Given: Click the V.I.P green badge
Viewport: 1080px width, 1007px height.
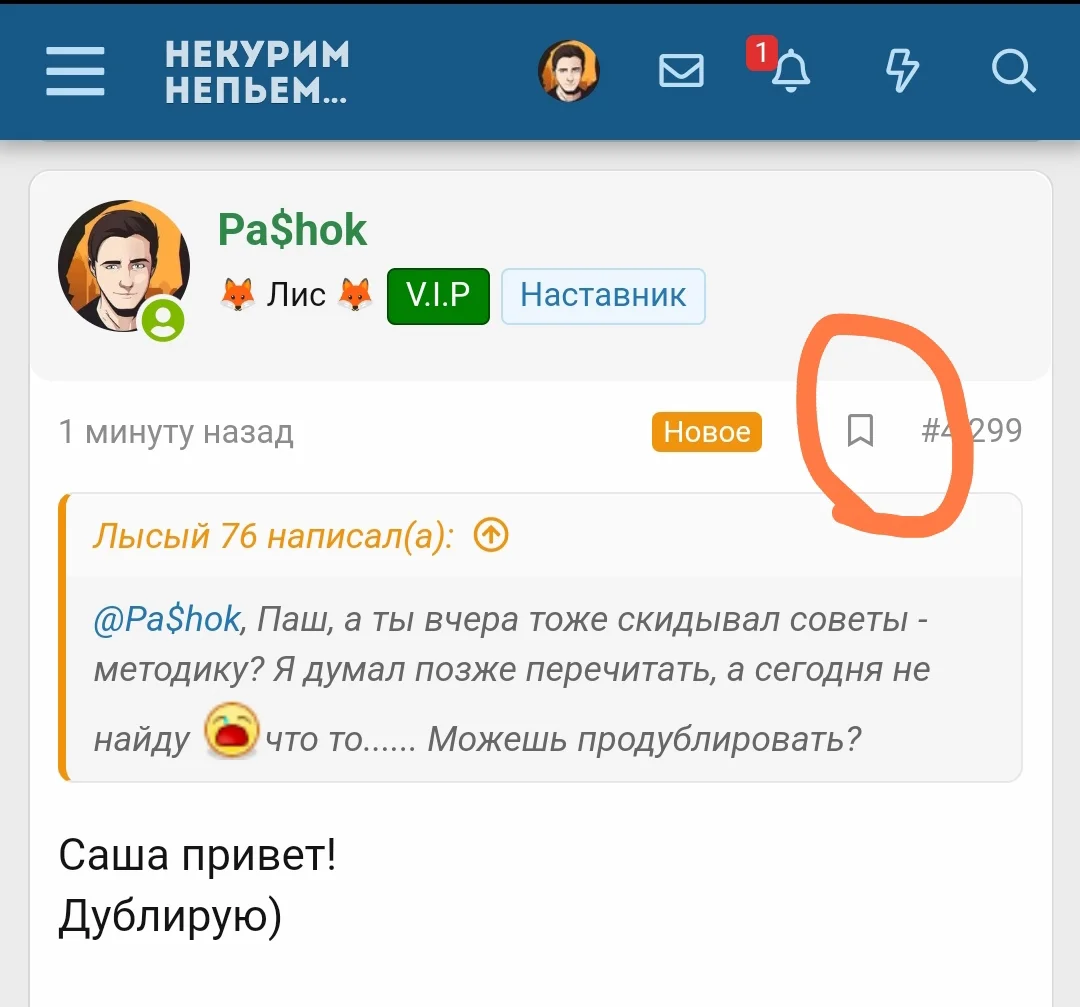Looking at the screenshot, I should coord(438,295).
